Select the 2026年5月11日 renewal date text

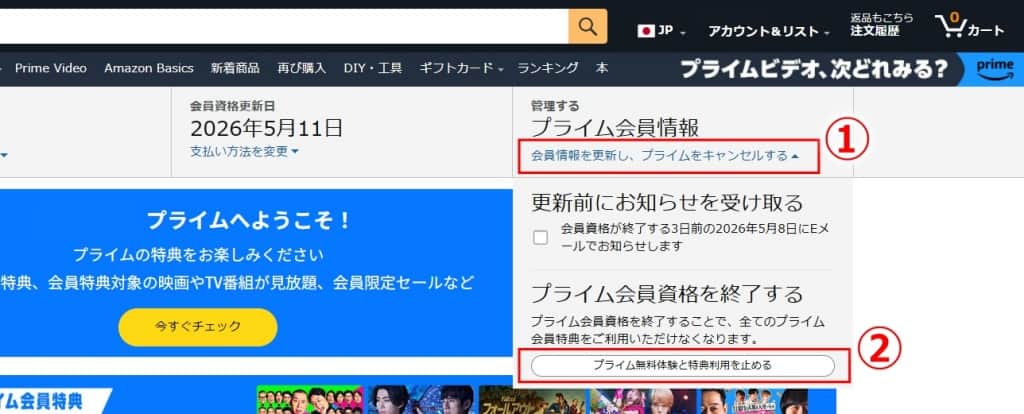[x=266, y=128]
